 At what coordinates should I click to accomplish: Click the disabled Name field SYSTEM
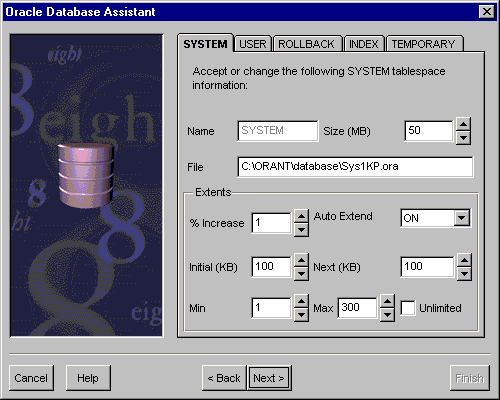(x=278, y=131)
